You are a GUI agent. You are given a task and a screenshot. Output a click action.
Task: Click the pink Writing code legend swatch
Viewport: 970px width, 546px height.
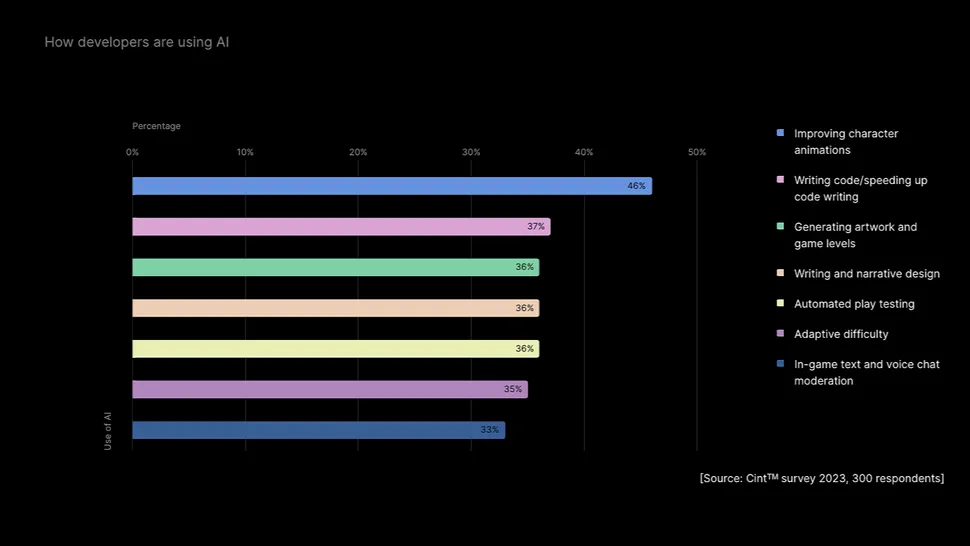coord(780,179)
